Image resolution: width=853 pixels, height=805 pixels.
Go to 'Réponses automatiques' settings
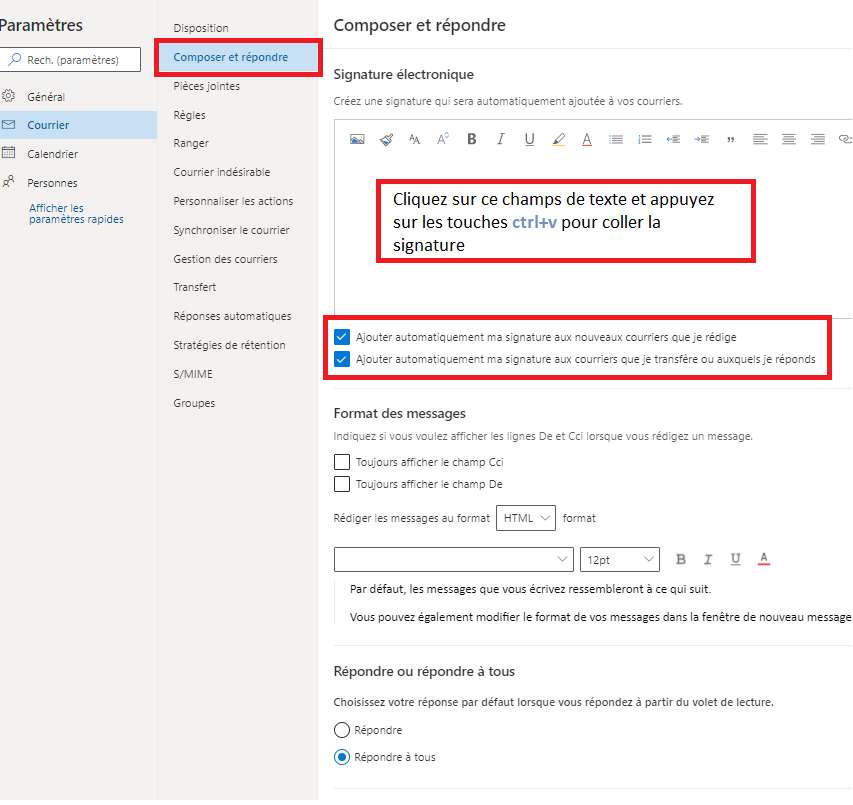[x=232, y=316]
